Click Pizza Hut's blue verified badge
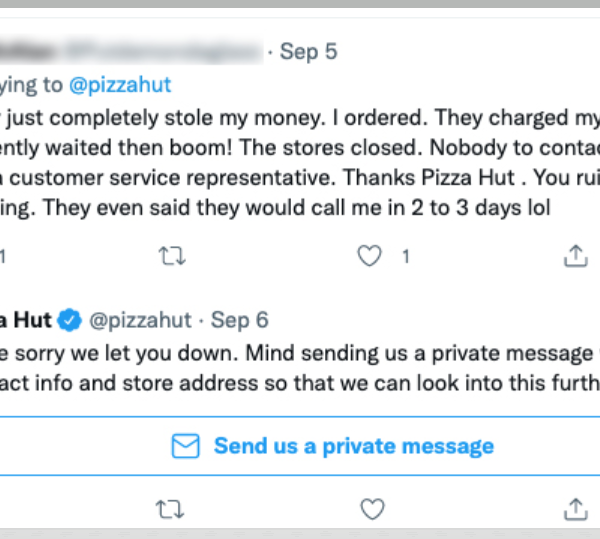The width and height of the screenshot is (600, 539). click(69, 320)
